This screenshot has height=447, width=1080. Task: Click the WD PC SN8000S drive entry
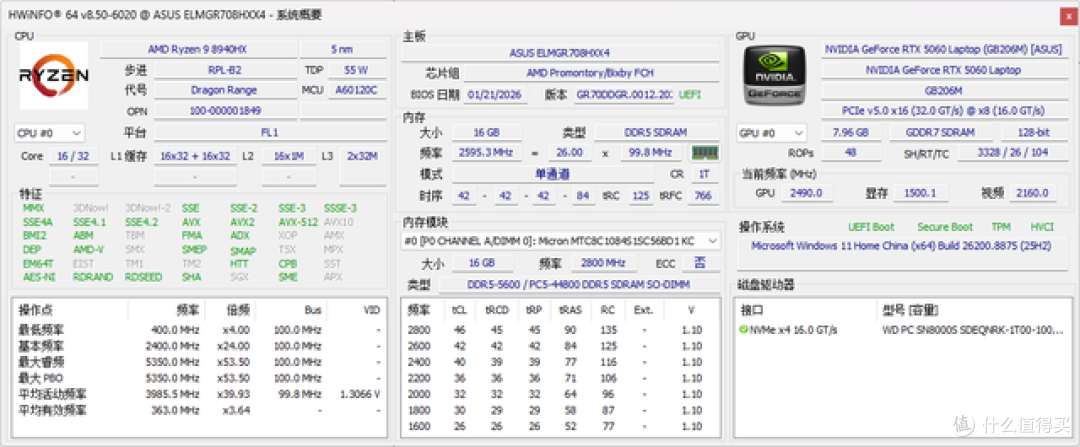pyautogui.click(x=973, y=330)
